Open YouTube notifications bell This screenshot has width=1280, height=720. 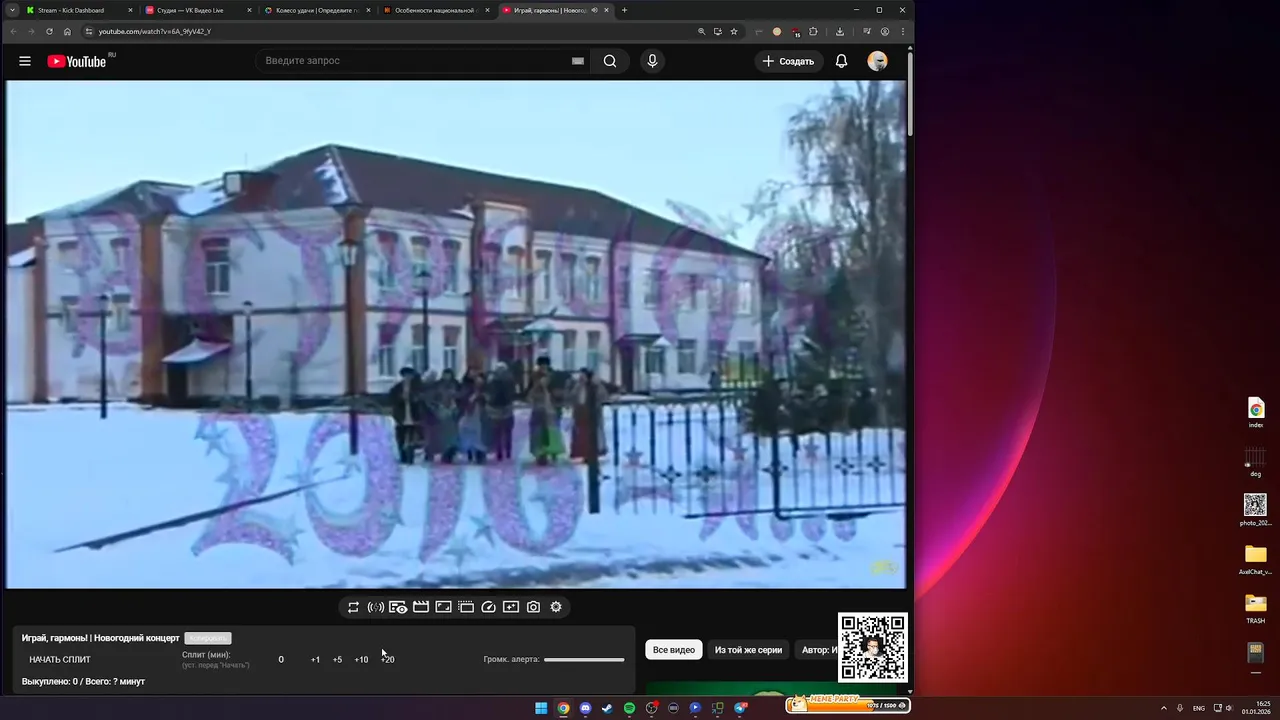tap(841, 61)
